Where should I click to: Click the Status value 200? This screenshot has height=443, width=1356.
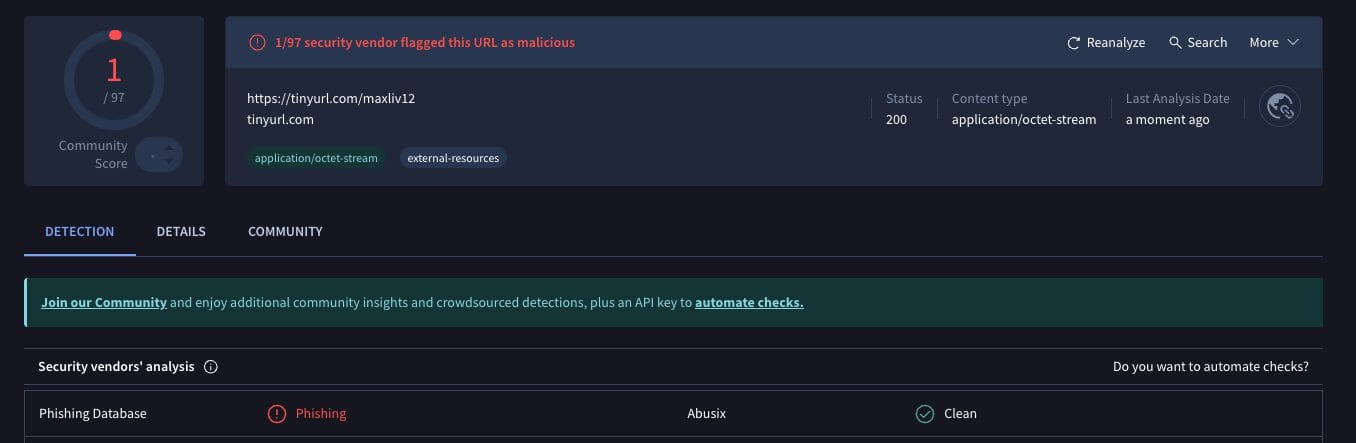896,120
